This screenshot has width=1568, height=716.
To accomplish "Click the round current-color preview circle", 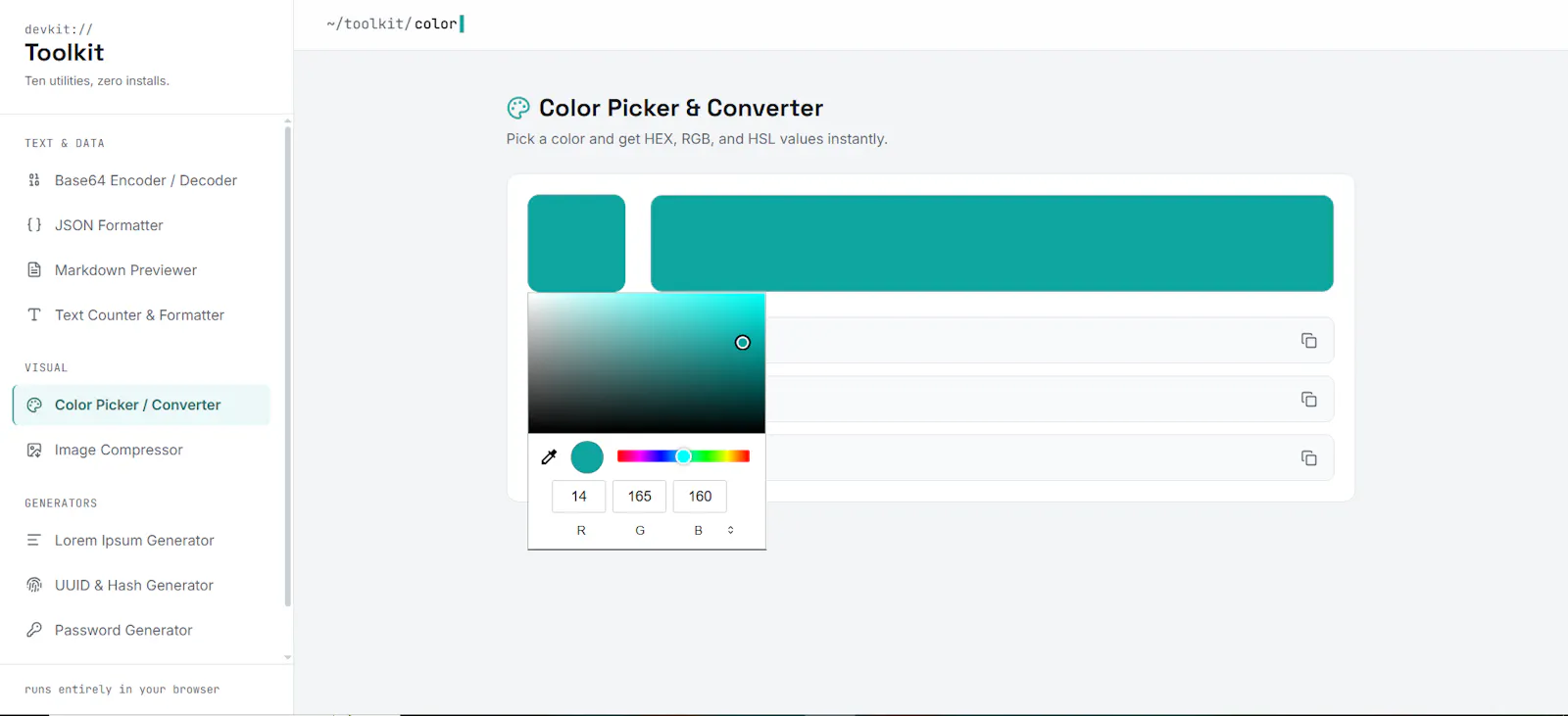I will point(587,457).
